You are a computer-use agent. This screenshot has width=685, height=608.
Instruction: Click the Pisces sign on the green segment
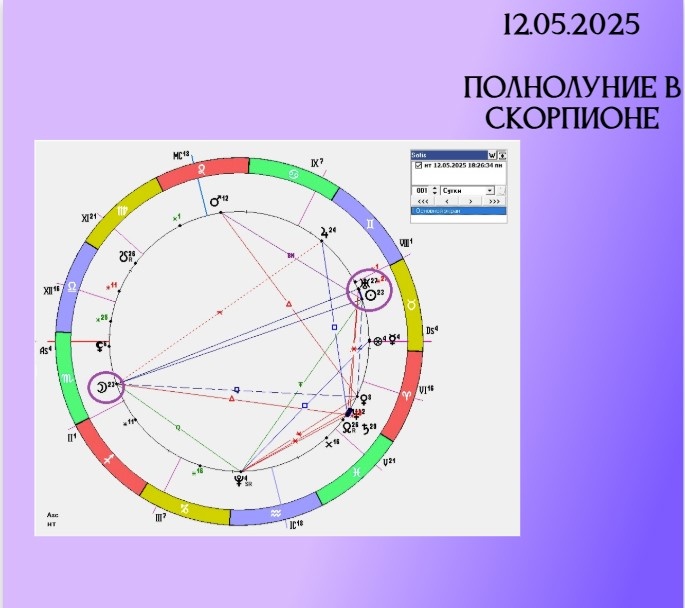[x=357, y=472]
